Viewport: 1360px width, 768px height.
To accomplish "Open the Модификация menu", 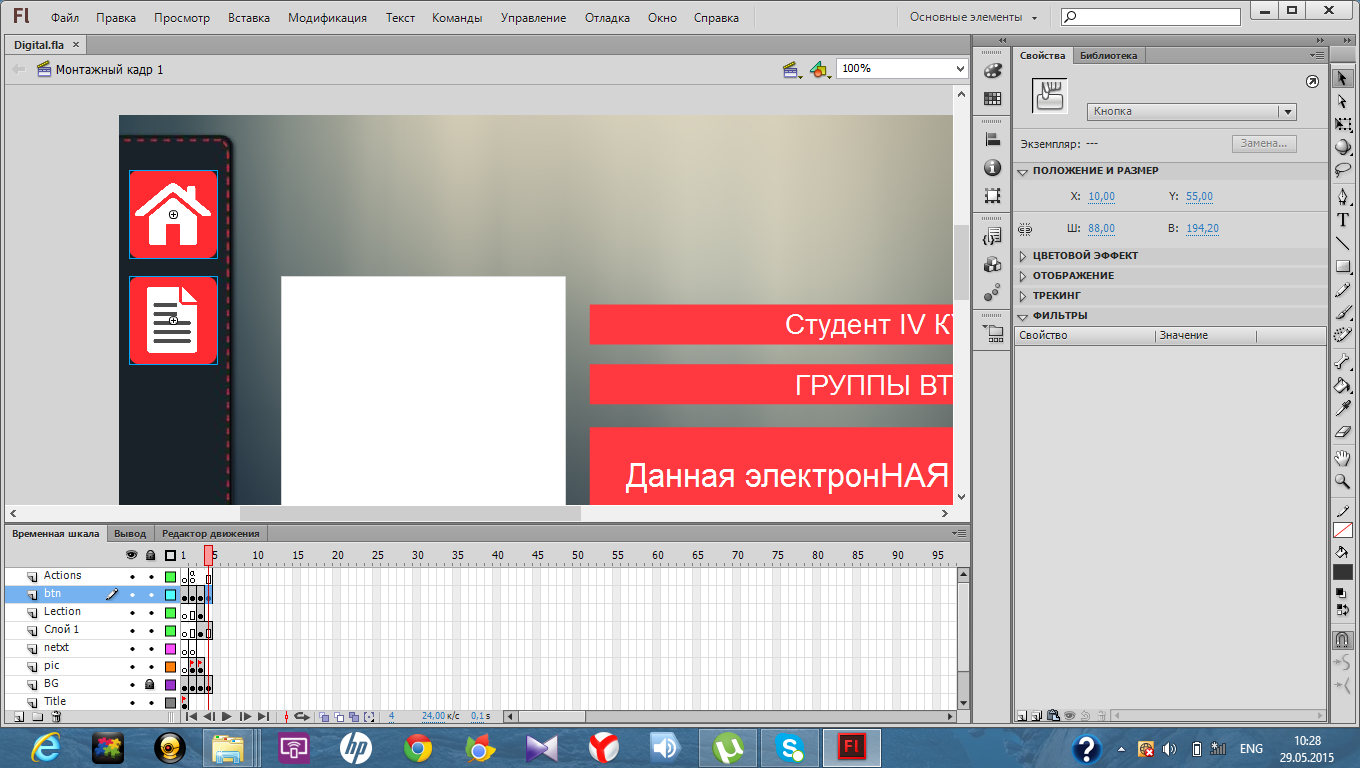I will (327, 18).
